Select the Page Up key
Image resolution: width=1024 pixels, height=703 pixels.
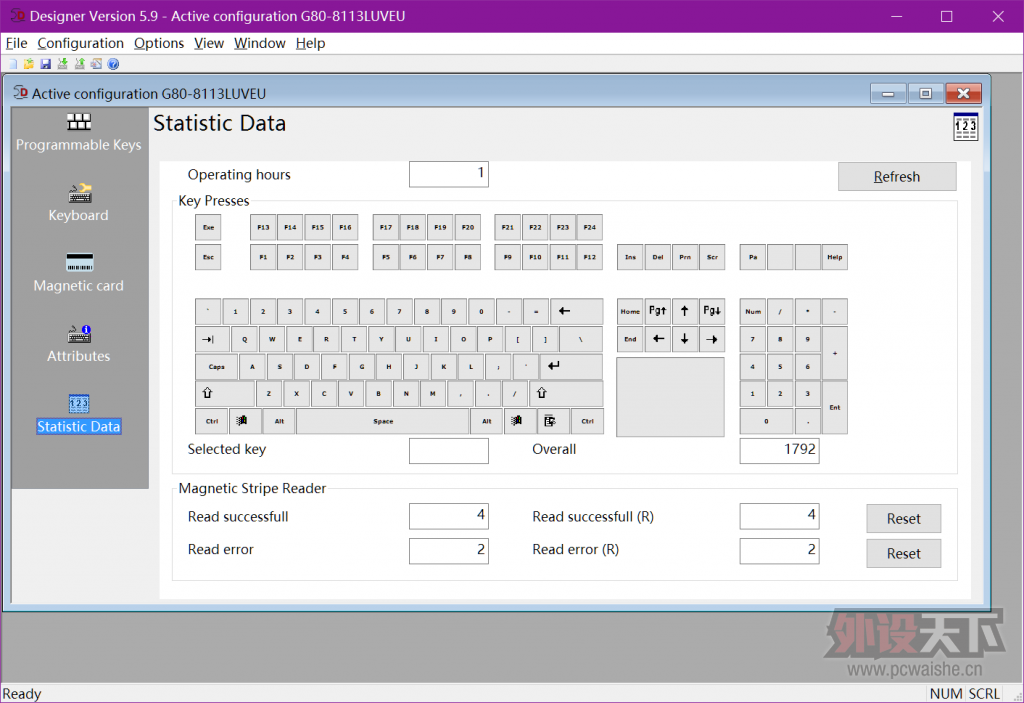click(658, 312)
